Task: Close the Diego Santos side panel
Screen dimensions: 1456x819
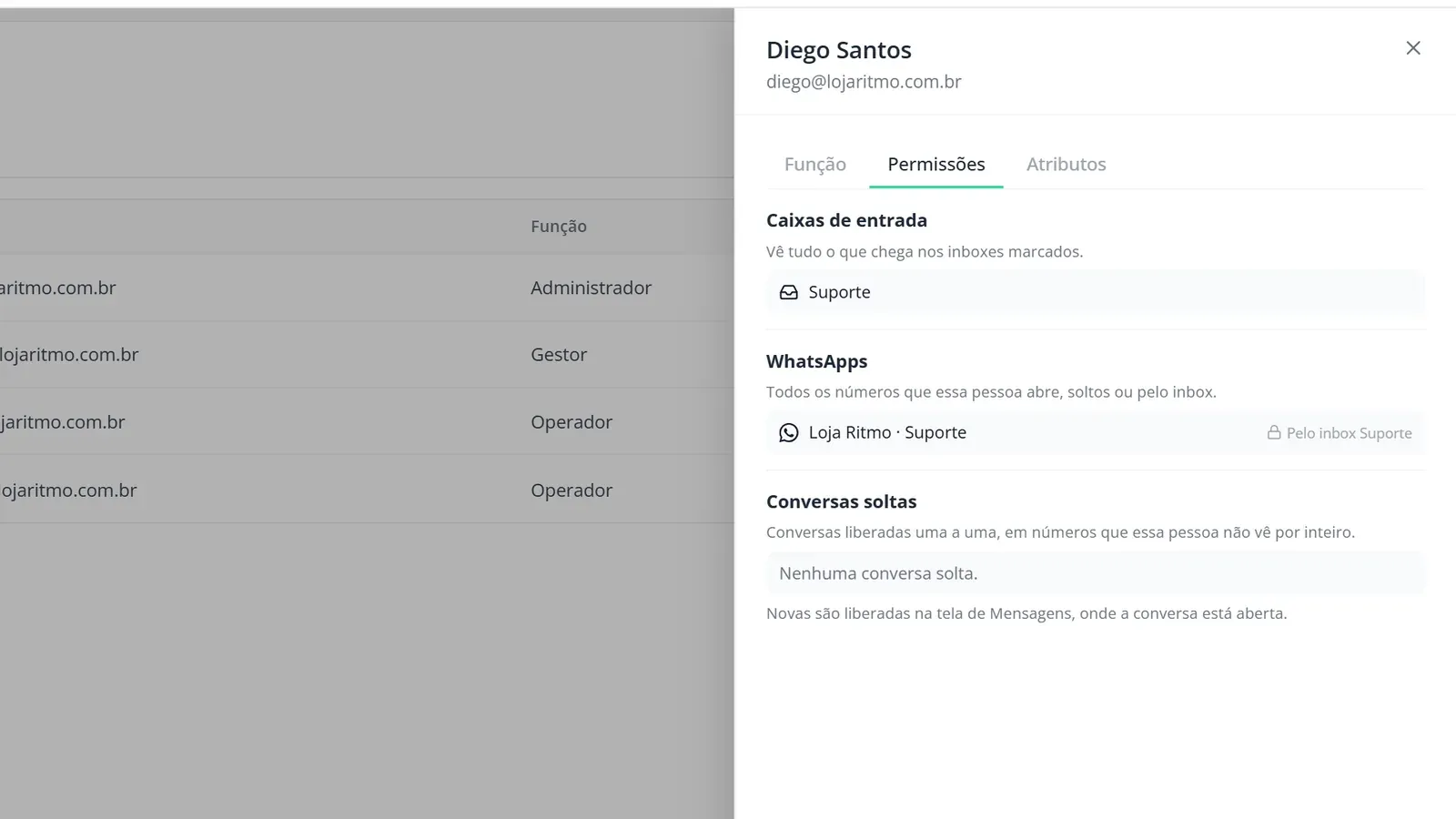Action: click(x=1412, y=48)
